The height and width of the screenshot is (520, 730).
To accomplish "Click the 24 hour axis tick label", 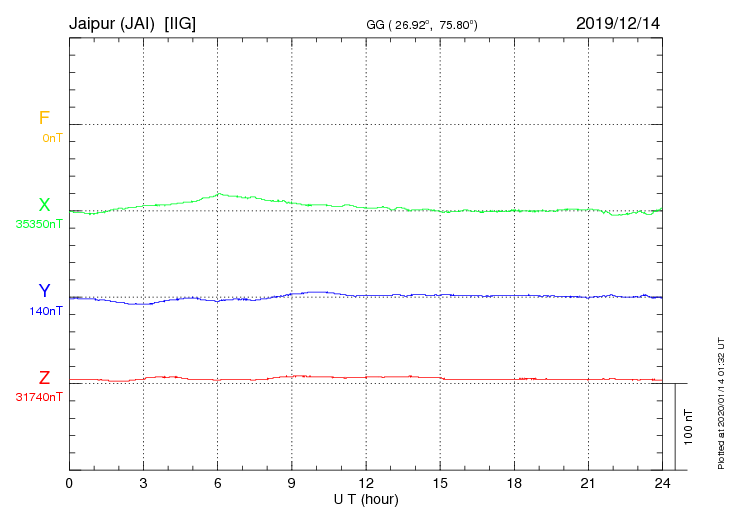I will coord(662,484).
